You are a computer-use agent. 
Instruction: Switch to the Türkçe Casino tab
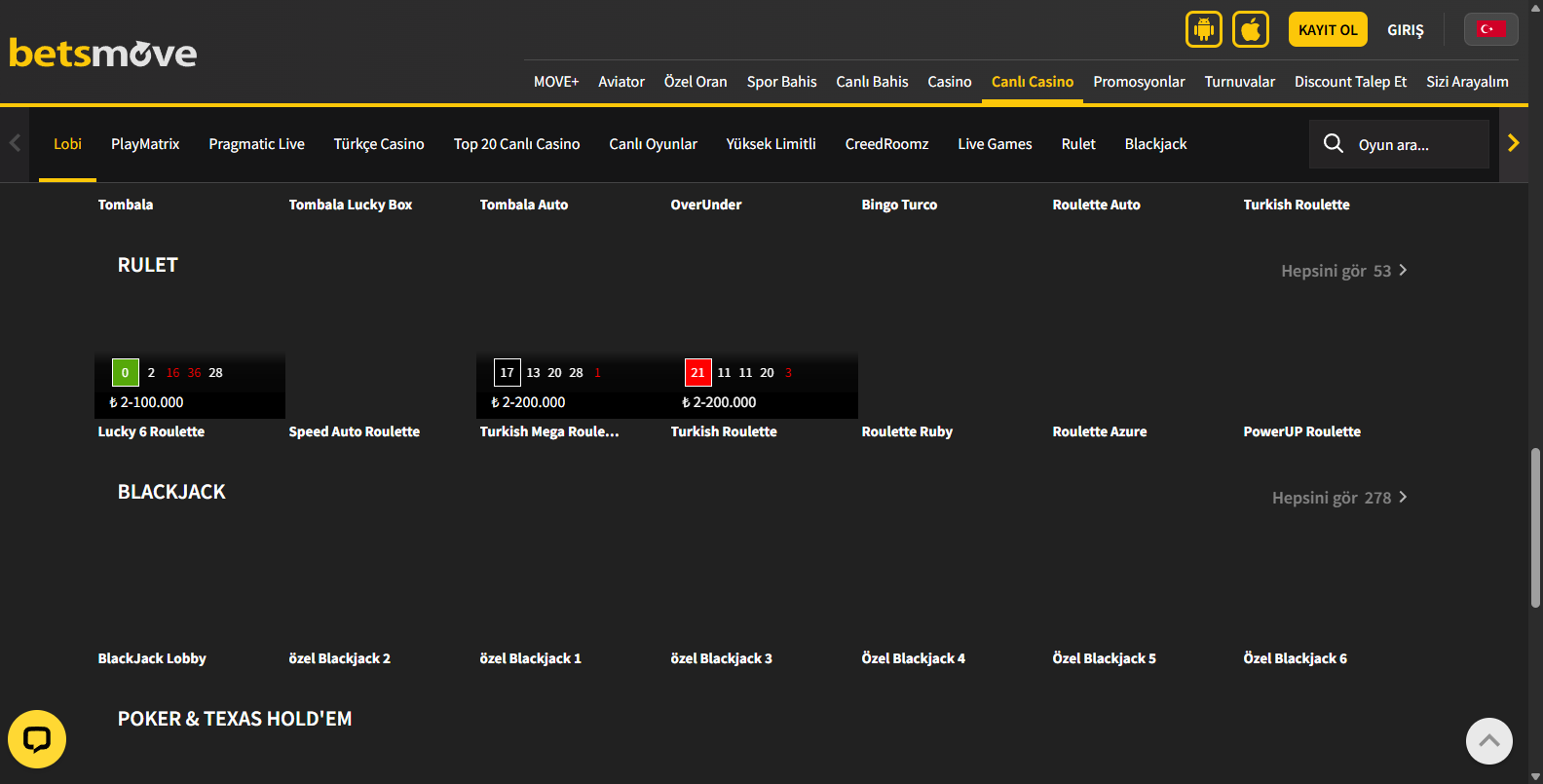click(379, 144)
